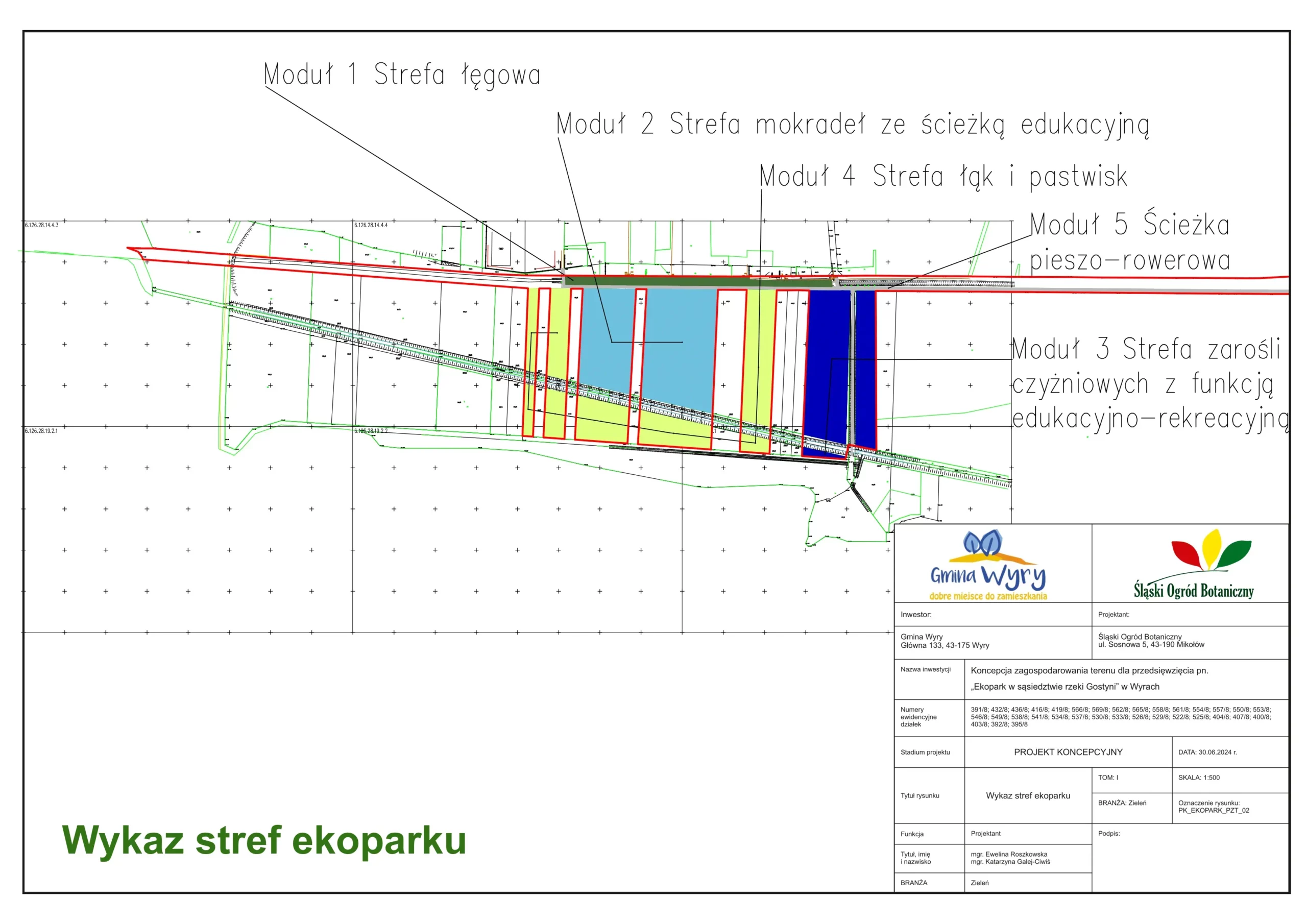Click the mgr. Ewelina Roszkowska designer name

1009,854
